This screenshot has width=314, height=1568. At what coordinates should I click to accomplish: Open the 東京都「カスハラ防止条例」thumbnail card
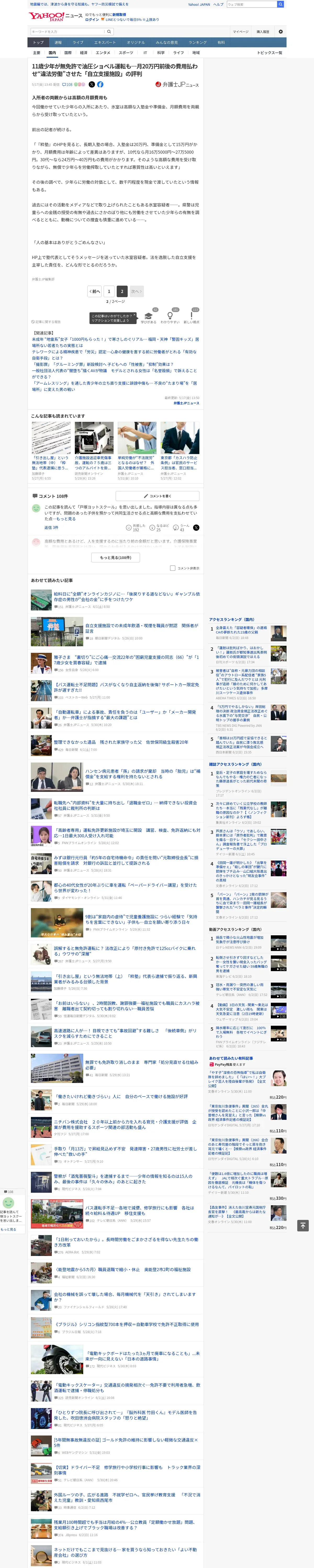point(180,451)
